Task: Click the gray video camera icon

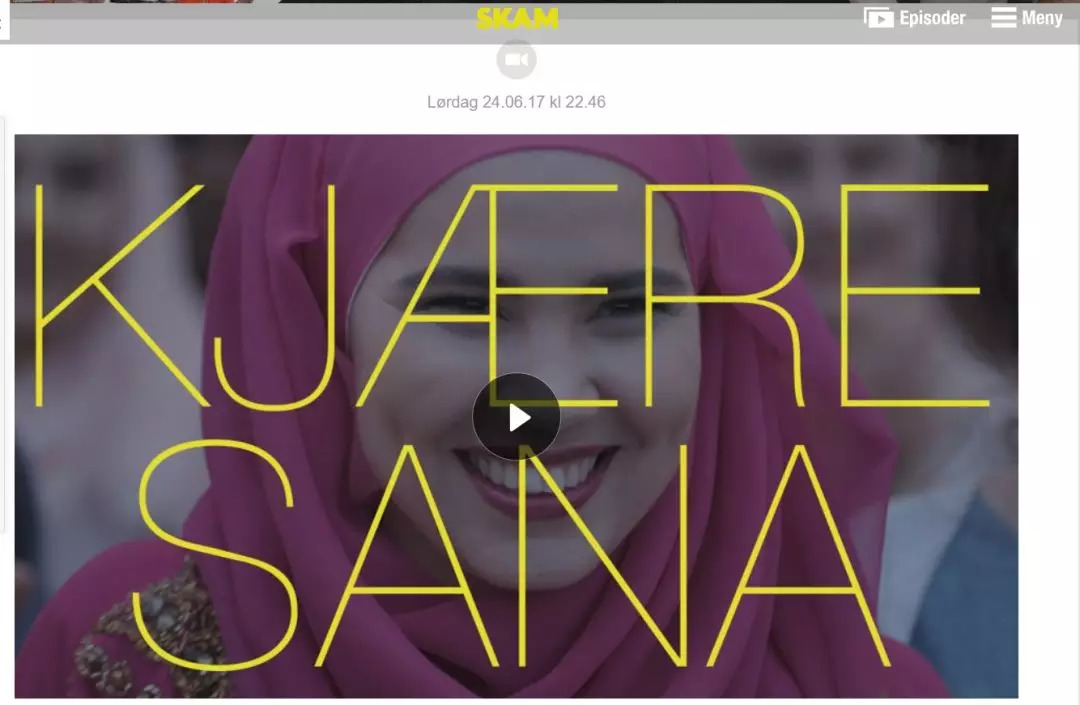Action: pos(516,60)
